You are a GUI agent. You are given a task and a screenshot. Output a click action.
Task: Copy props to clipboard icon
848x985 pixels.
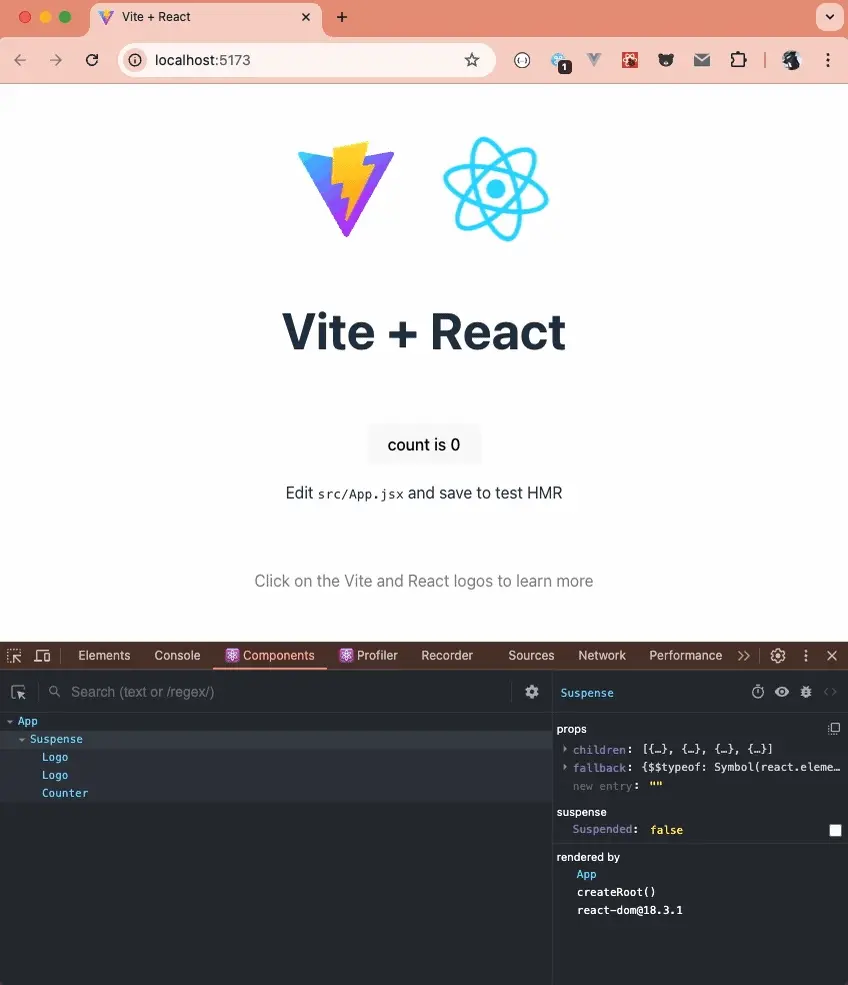click(x=834, y=729)
